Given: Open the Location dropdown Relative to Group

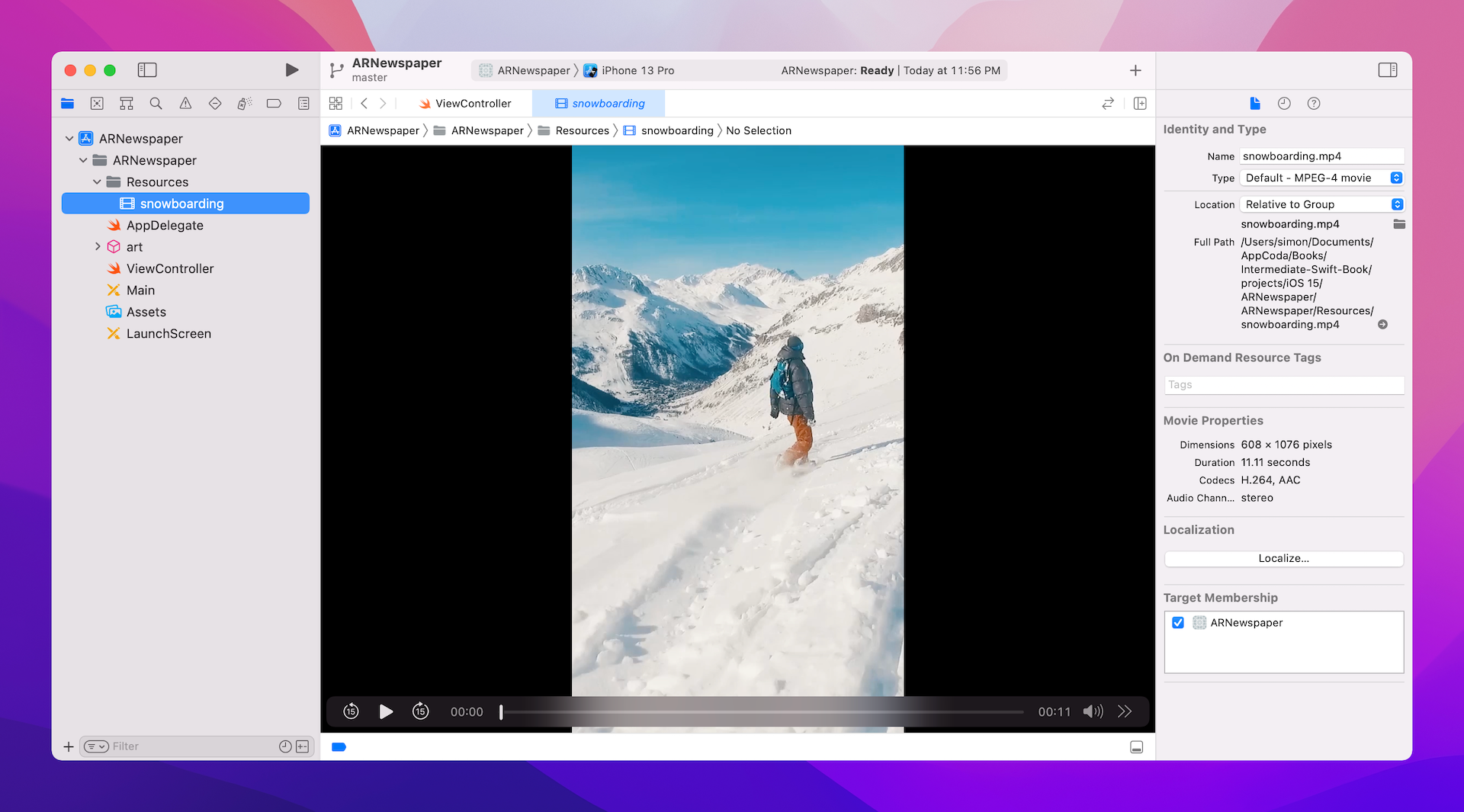Looking at the screenshot, I should pos(1322,204).
